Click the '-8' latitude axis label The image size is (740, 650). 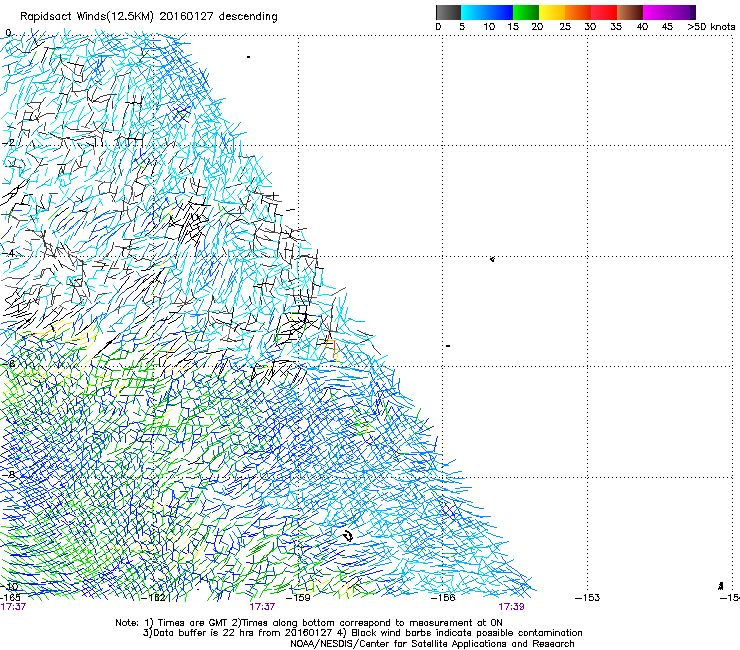click(x=8, y=474)
